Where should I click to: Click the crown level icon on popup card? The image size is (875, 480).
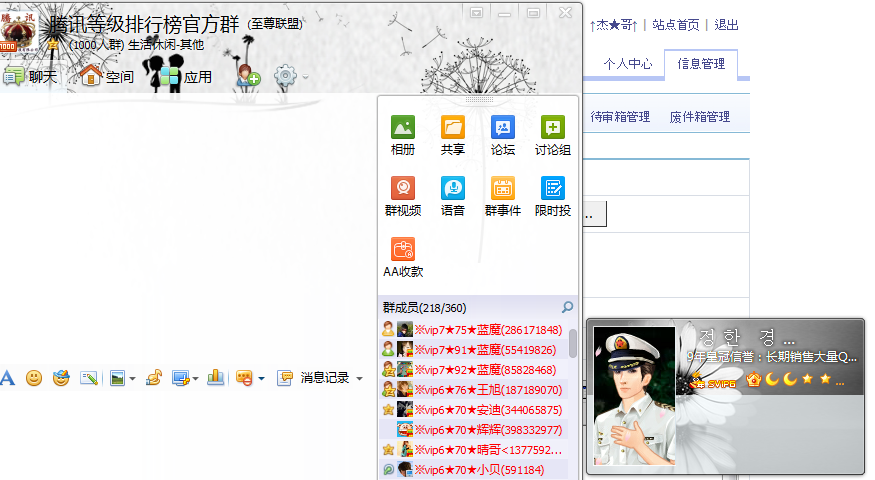click(754, 380)
